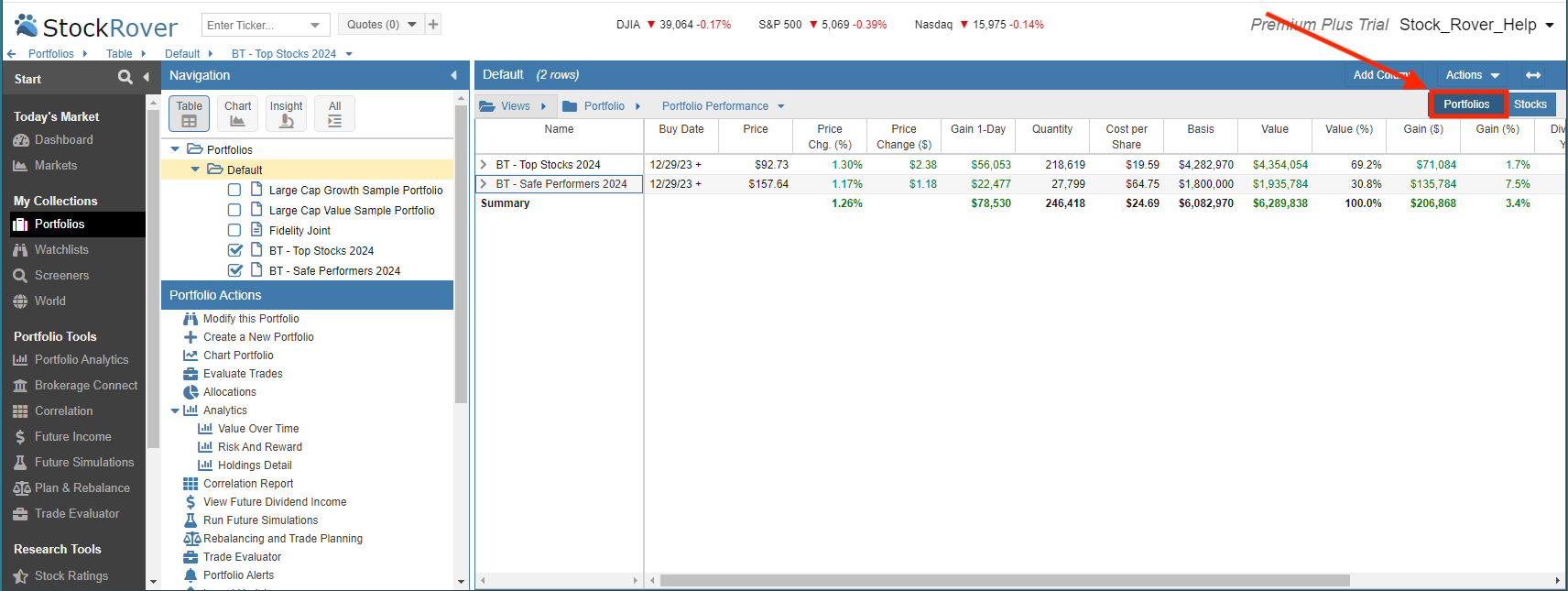Viewport: 1568px width, 591px height.
Task: Check Large Cap Growth Sample Portfolio box
Action: (234, 190)
